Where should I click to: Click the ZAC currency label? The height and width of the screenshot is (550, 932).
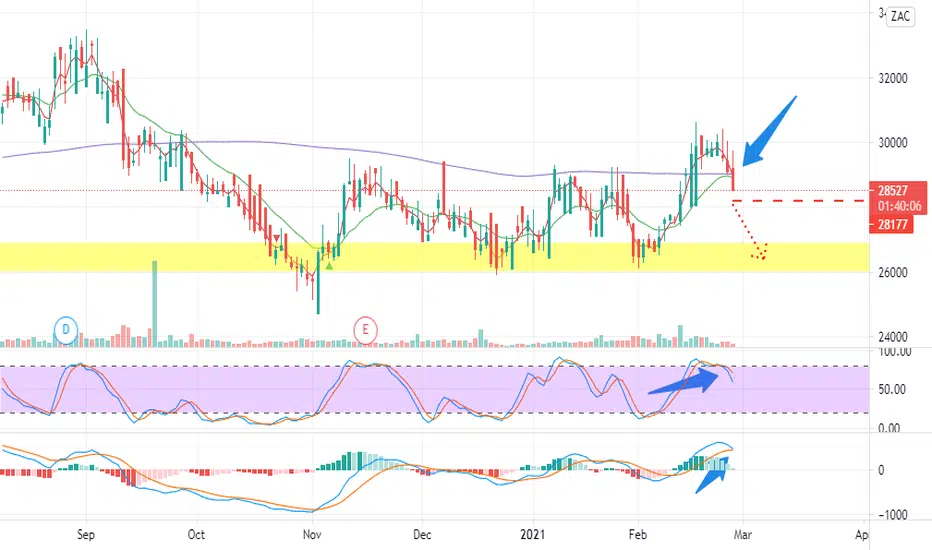900,16
